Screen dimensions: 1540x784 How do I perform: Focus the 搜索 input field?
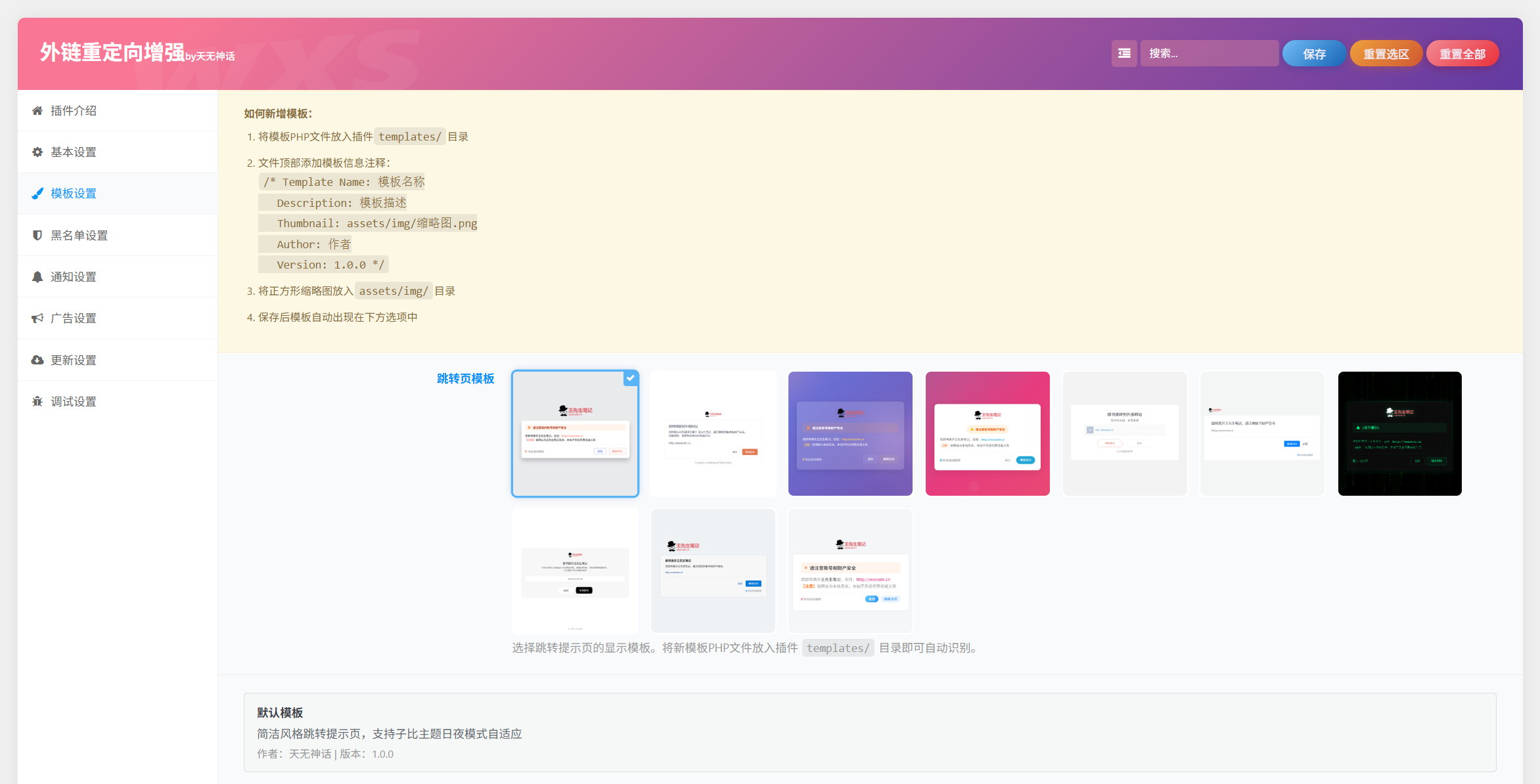tap(1210, 53)
